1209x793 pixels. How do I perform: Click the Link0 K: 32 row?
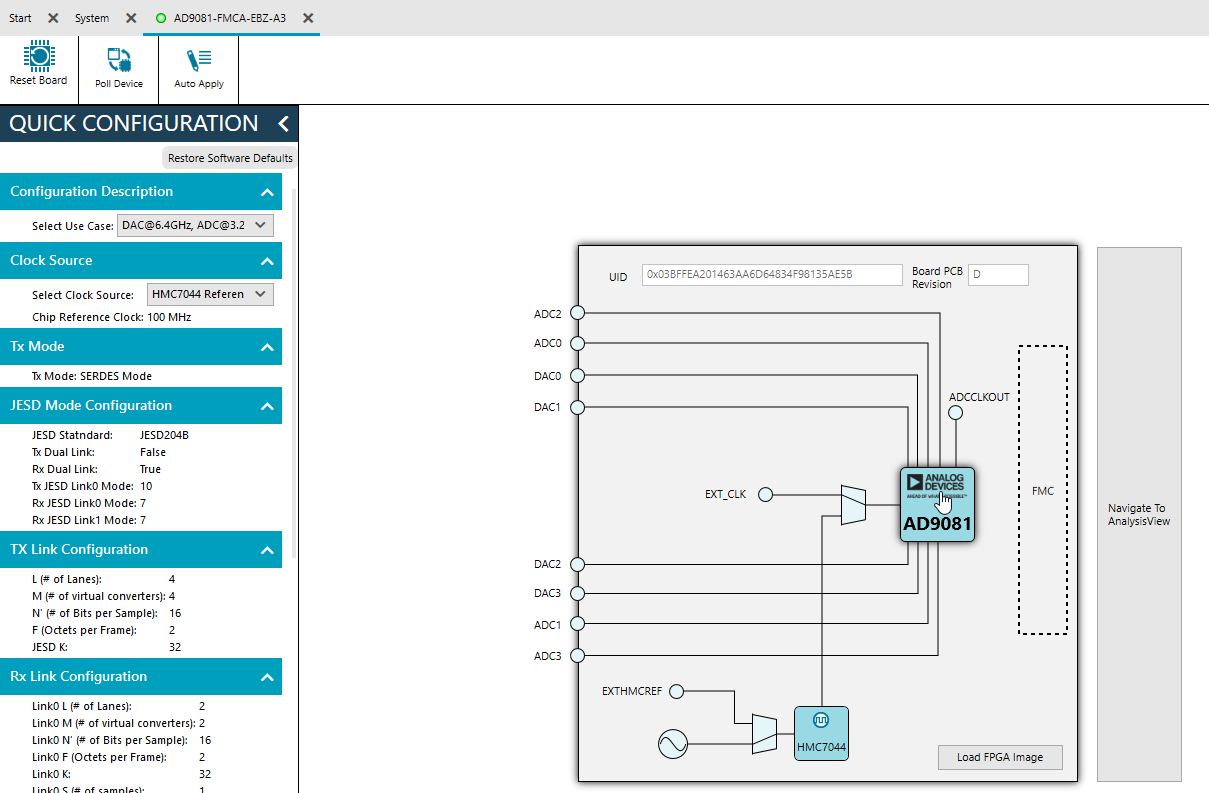(x=122, y=774)
